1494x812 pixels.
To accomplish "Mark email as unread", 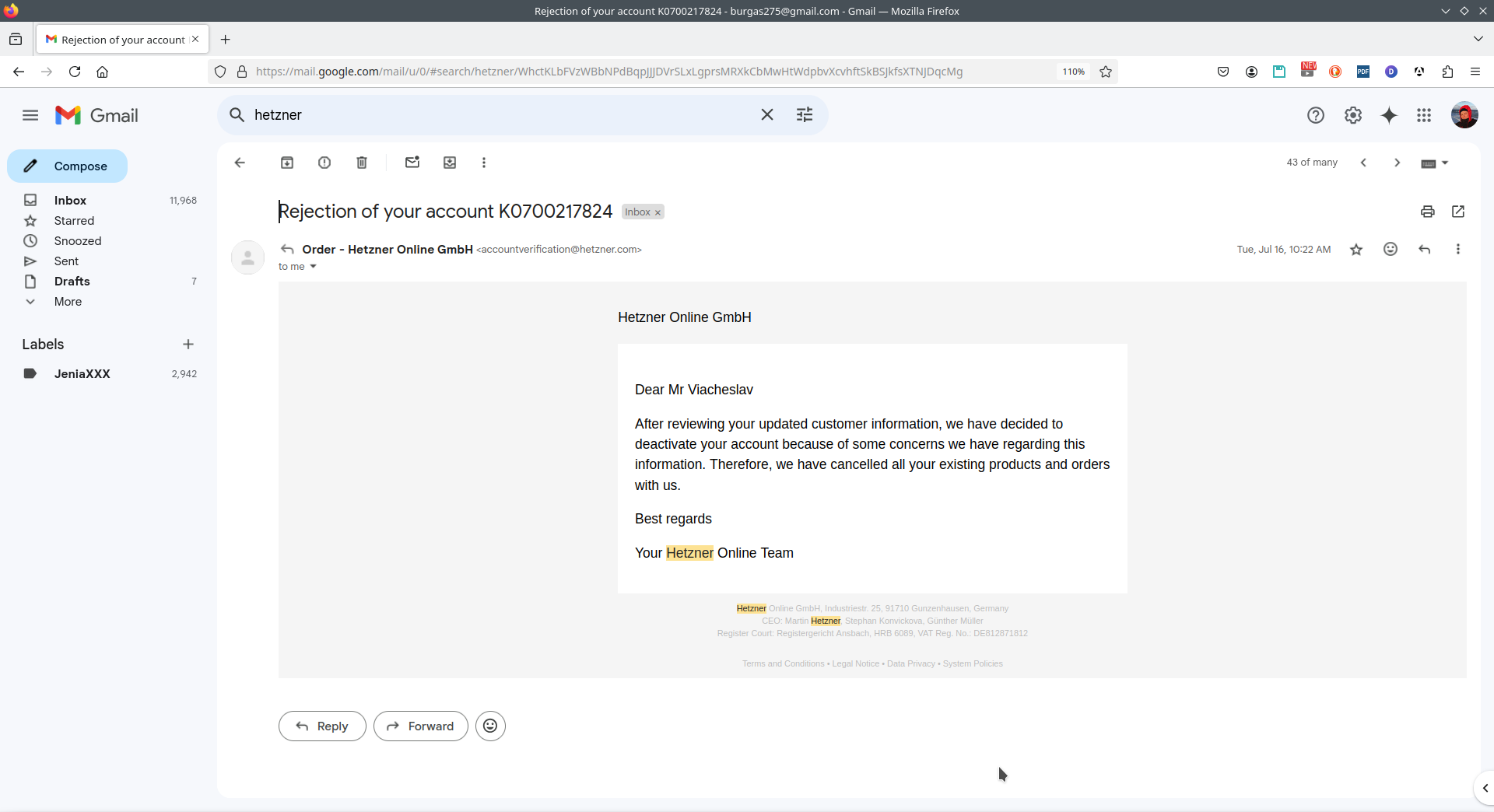I will [412, 163].
